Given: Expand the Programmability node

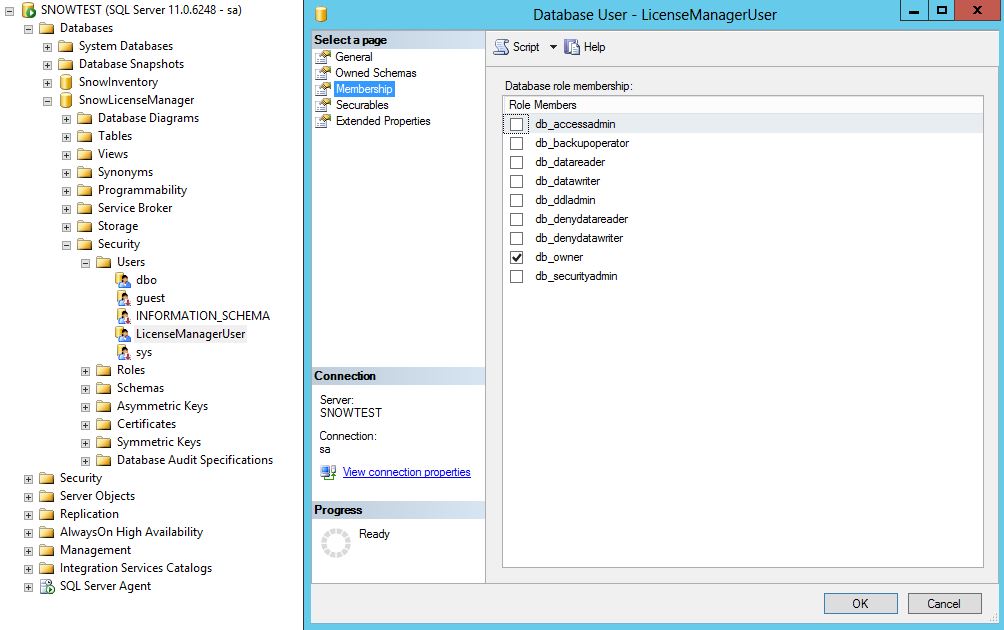Looking at the screenshot, I should [x=67, y=191].
